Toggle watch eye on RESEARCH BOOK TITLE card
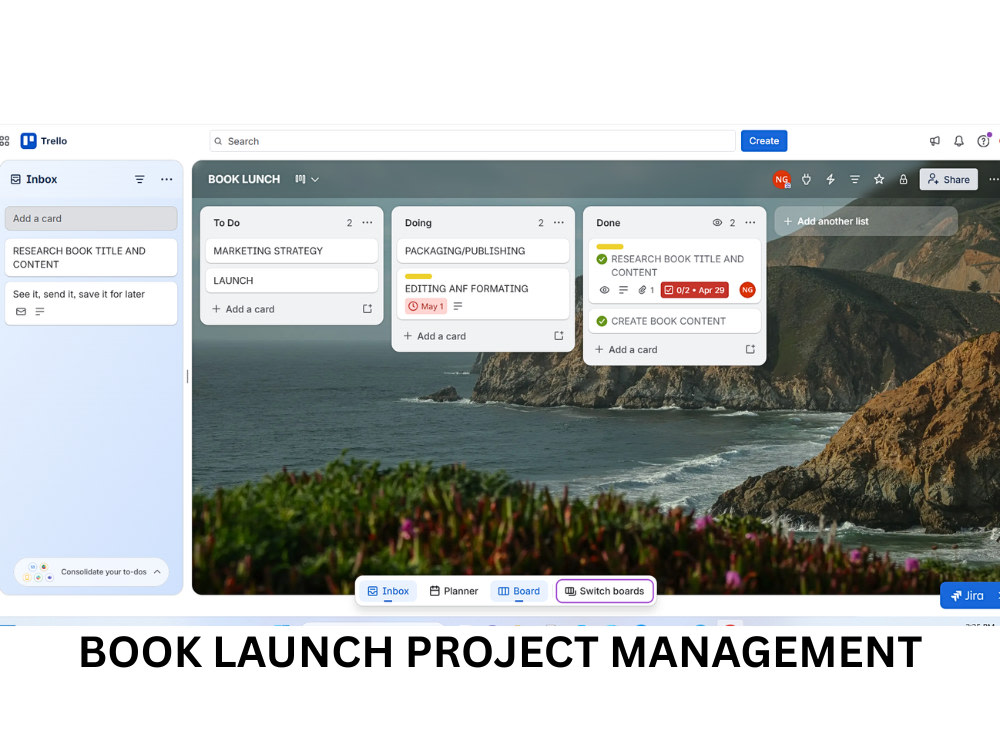1000x750 pixels. (x=605, y=290)
